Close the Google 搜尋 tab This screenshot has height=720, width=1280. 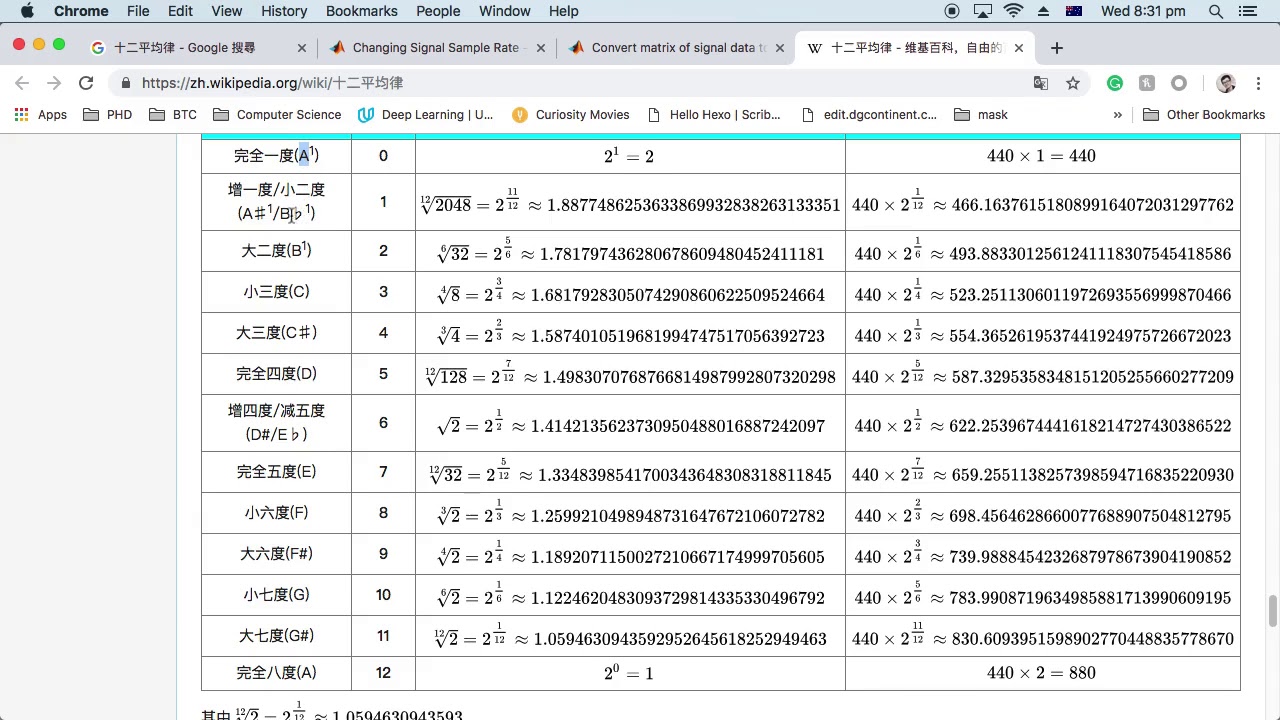click(x=302, y=47)
